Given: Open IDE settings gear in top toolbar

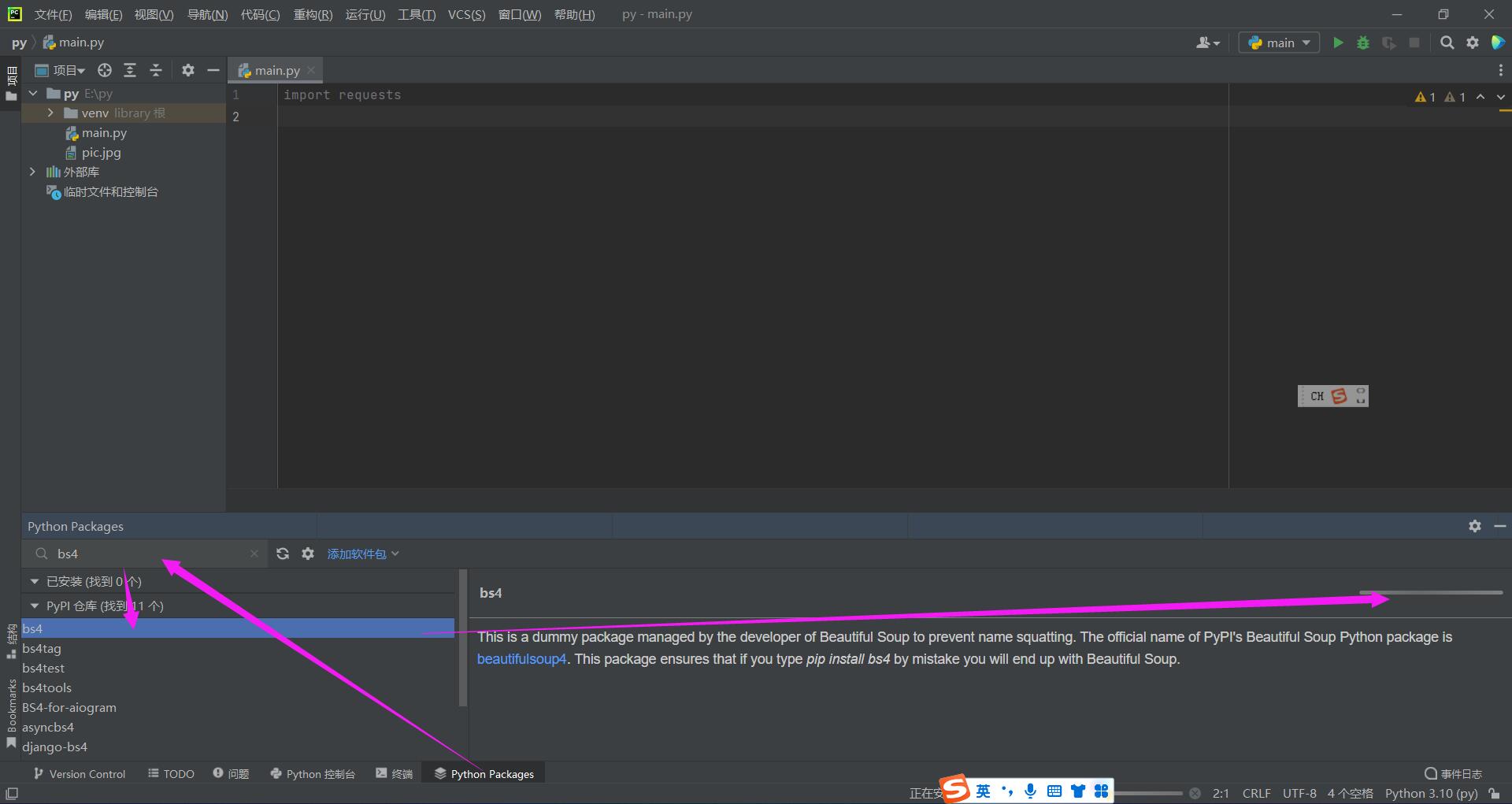Looking at the screenshot, I should click(x=1473, y=43).
